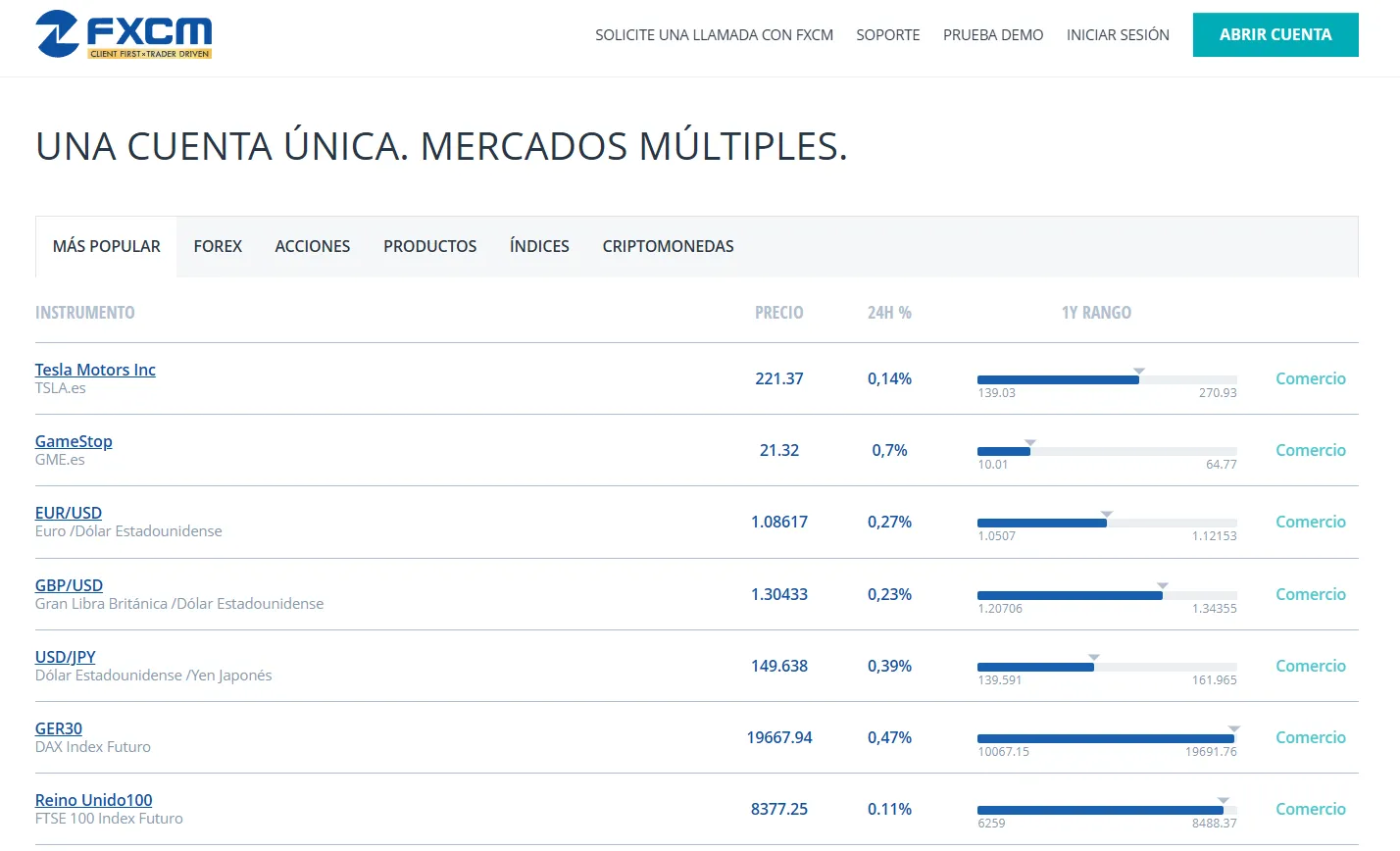The width and height of the screenshot is (1400, 851).
Task: Click Comercio for EUR/USD
Action: (x=1311, y=522)
